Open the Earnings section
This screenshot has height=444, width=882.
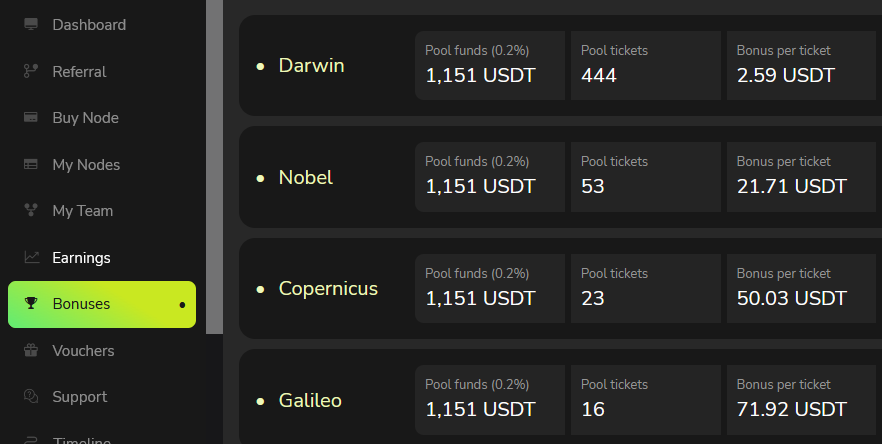[x=81, y=257]
